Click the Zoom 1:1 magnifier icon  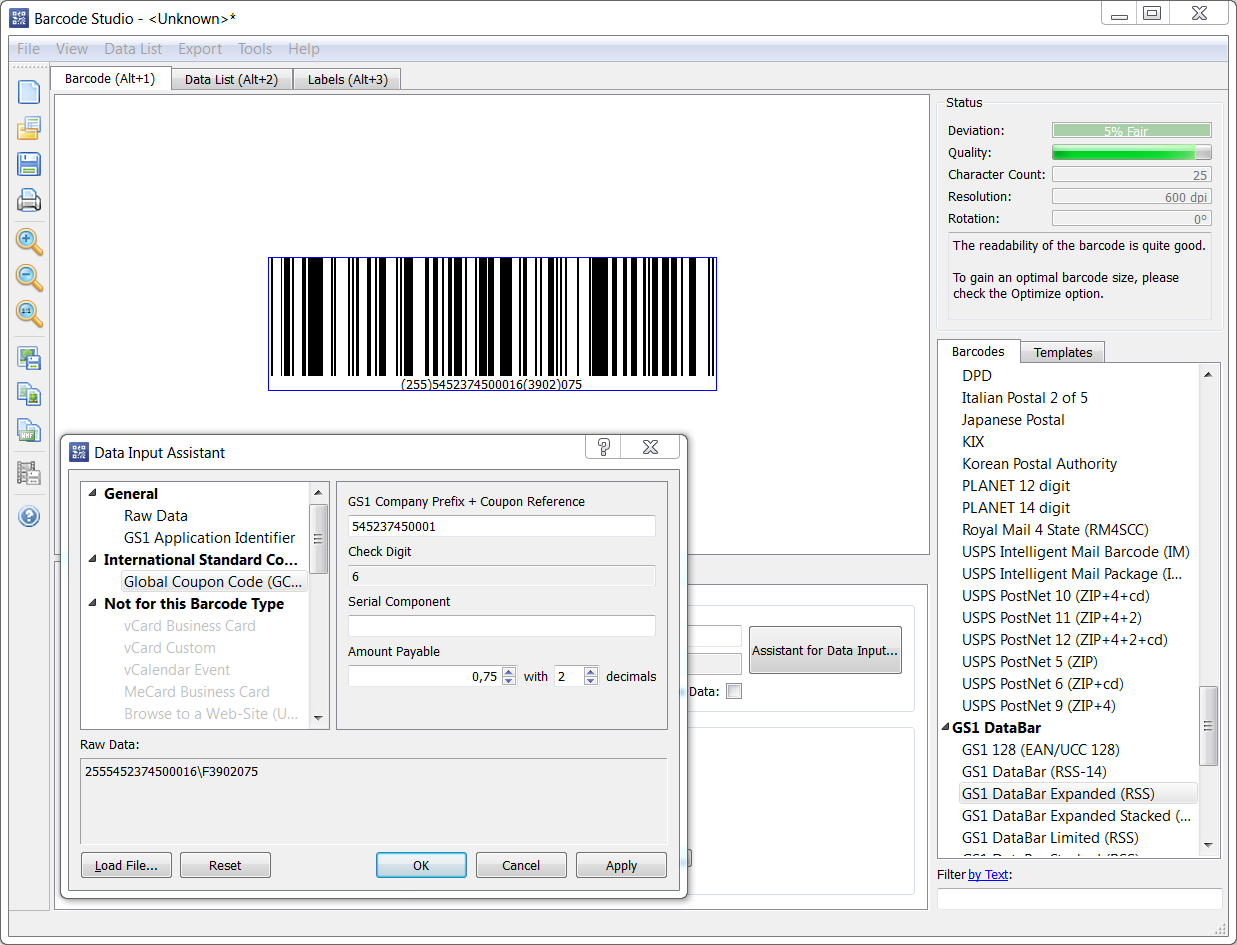[29, 313]
